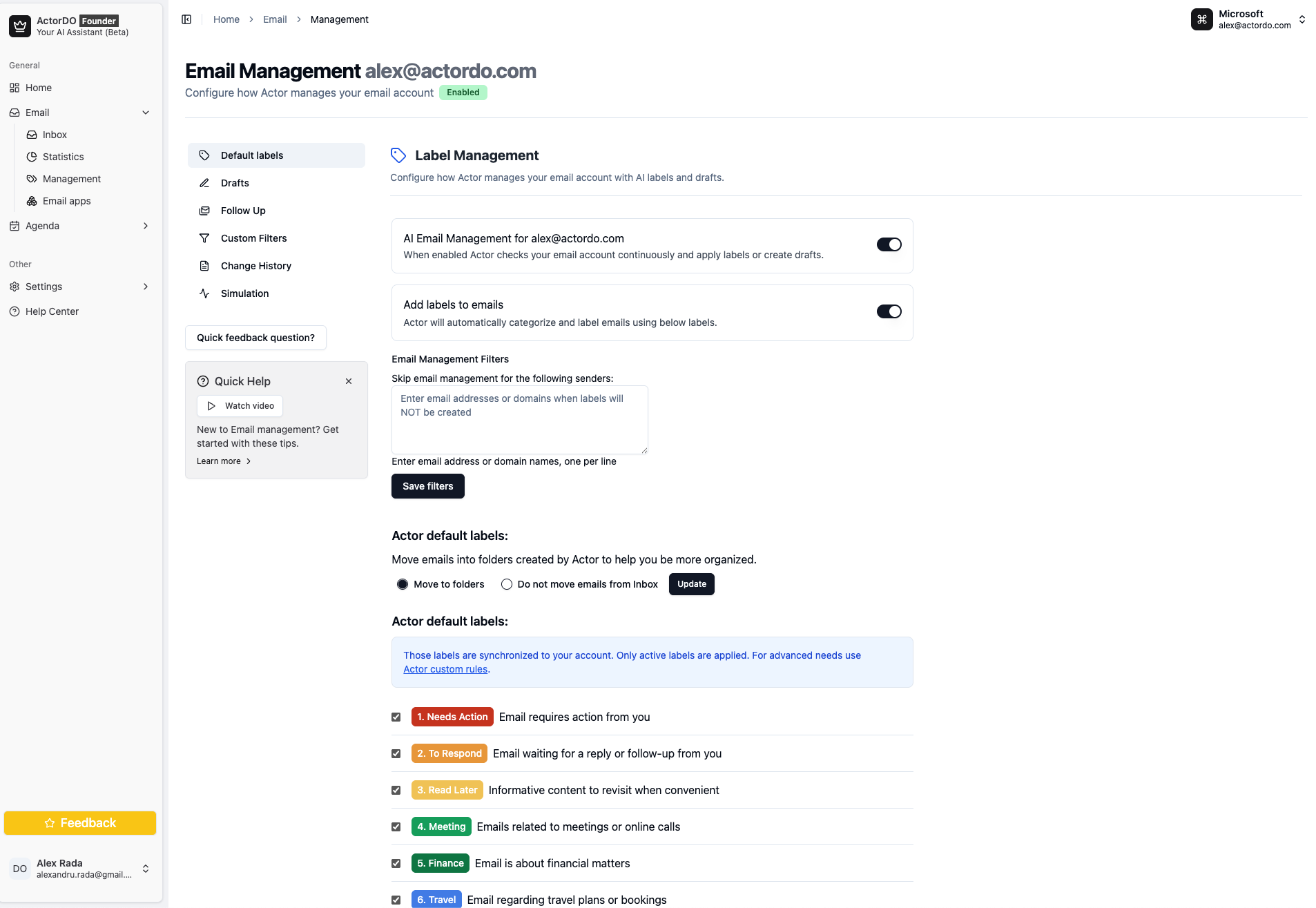Viewport: 1316px width, 908px height.
Task: Click the Follow Up mail icon
Action: coord(204,211)
